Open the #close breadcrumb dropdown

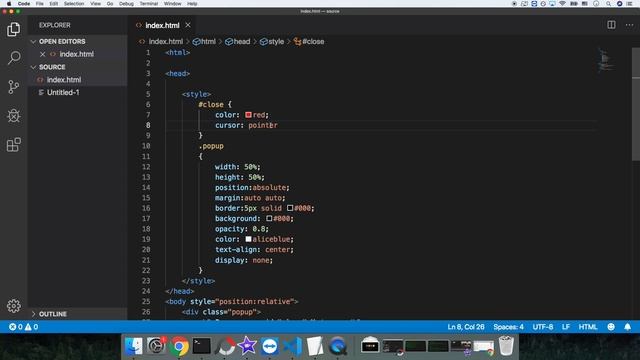pyautogui.click(x=309, y=41)
